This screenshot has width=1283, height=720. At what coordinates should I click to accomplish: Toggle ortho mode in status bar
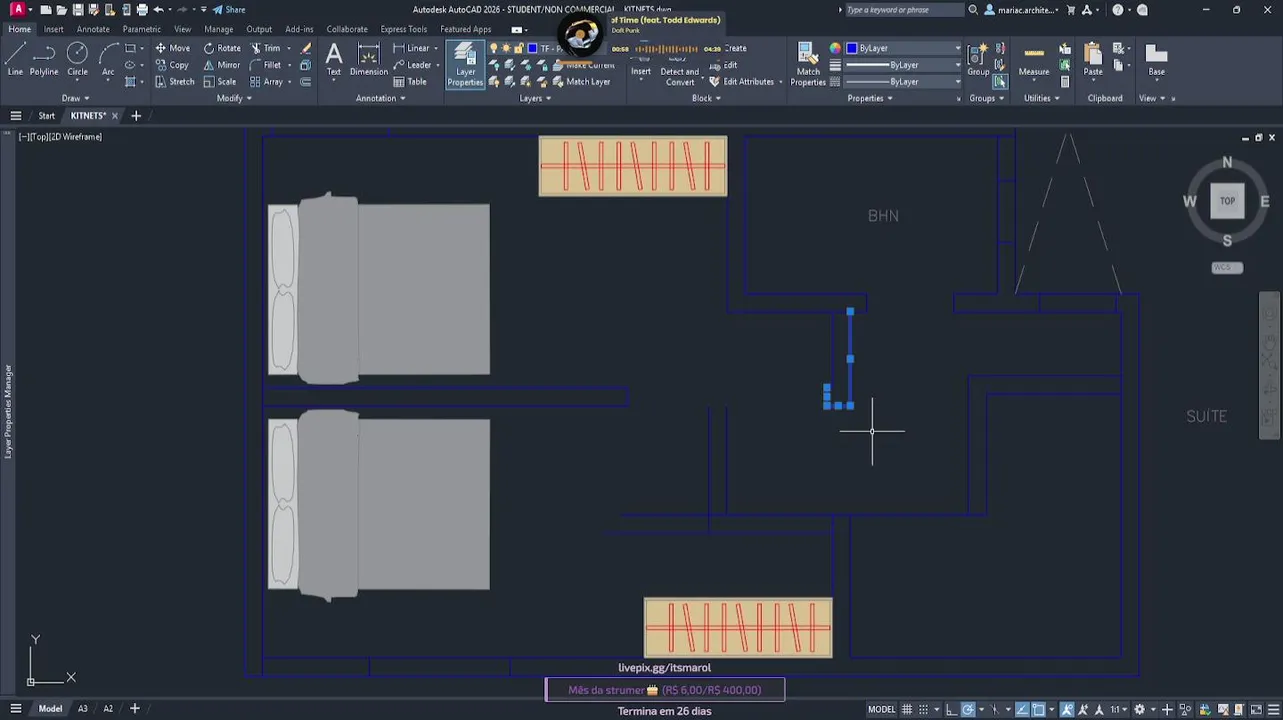952,709
